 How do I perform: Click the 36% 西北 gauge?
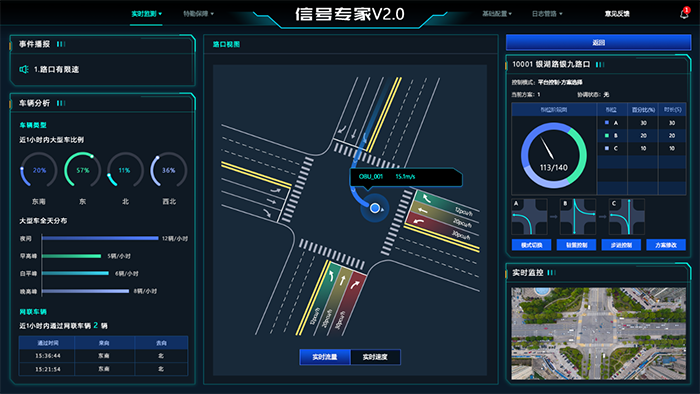[x=169, y=170]
